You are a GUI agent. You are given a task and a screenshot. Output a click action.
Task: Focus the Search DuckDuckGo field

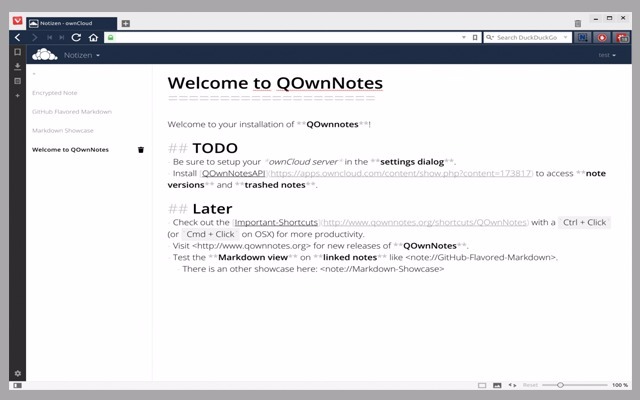click(x=528, y=38)
